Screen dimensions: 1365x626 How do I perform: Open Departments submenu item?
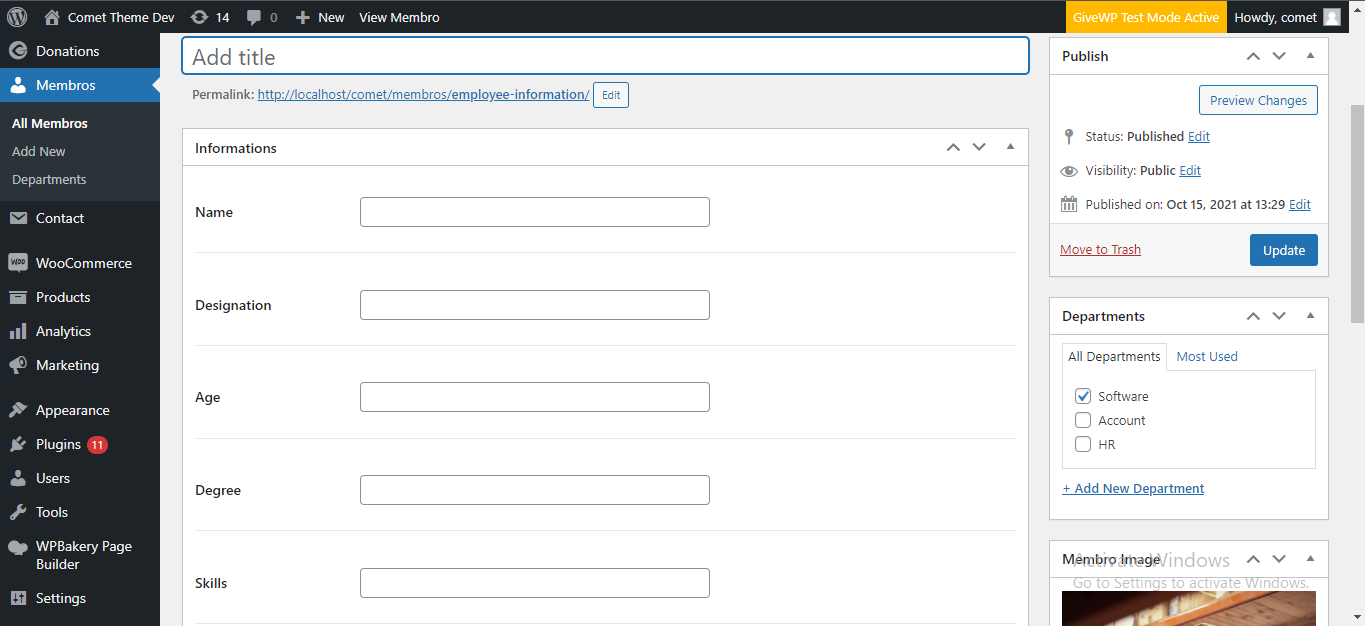click(x=49, y=179)
